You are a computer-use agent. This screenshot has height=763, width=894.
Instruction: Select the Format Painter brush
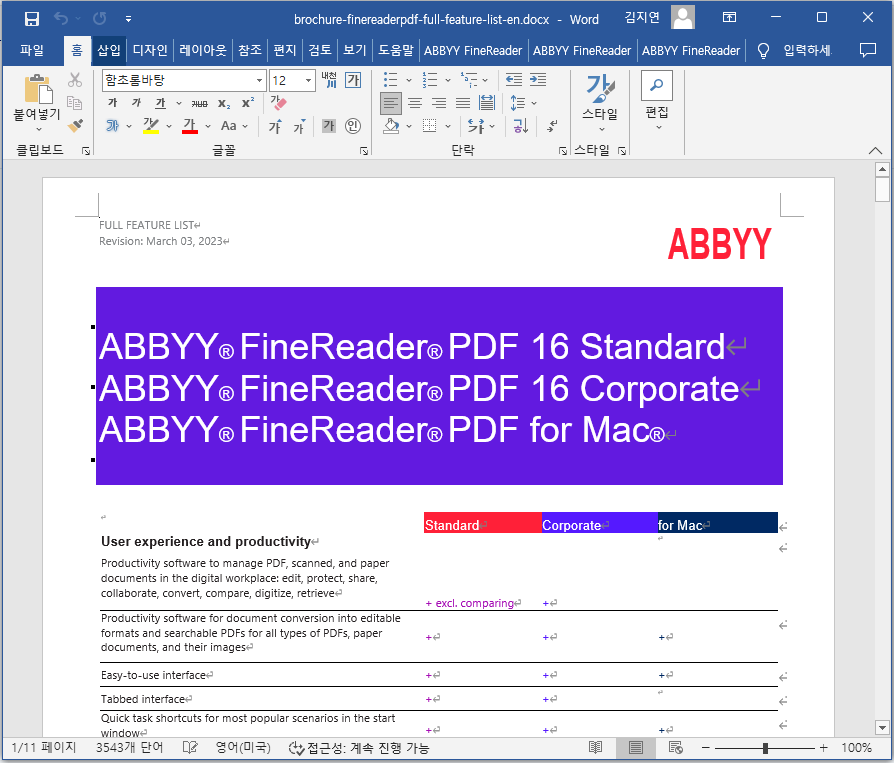click(75, 125)
